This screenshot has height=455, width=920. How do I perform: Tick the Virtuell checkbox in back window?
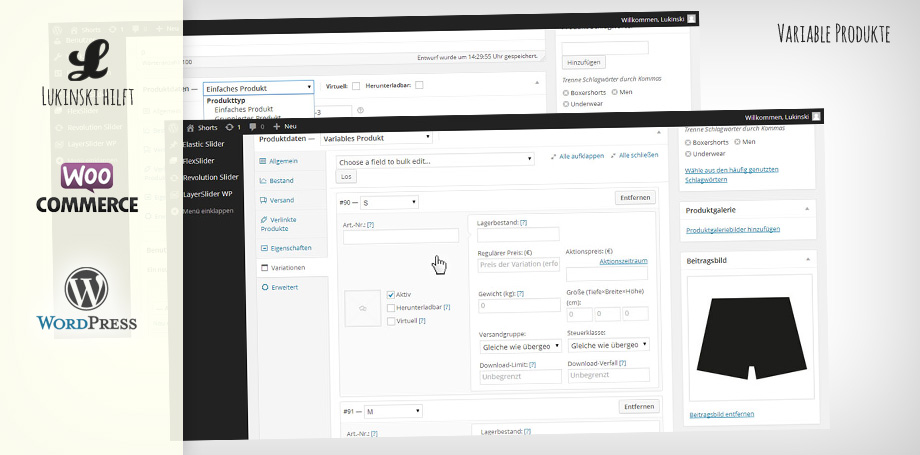(356, 86)
